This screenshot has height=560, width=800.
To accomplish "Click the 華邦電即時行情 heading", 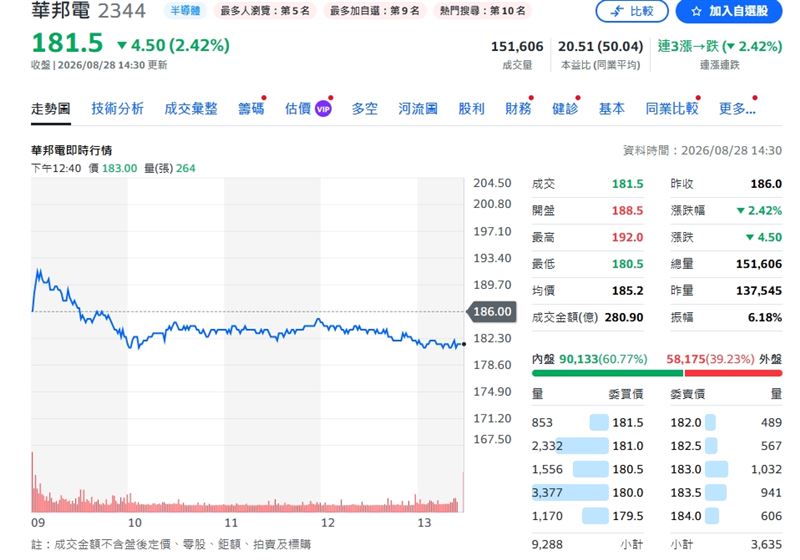I will click(71, 150).
